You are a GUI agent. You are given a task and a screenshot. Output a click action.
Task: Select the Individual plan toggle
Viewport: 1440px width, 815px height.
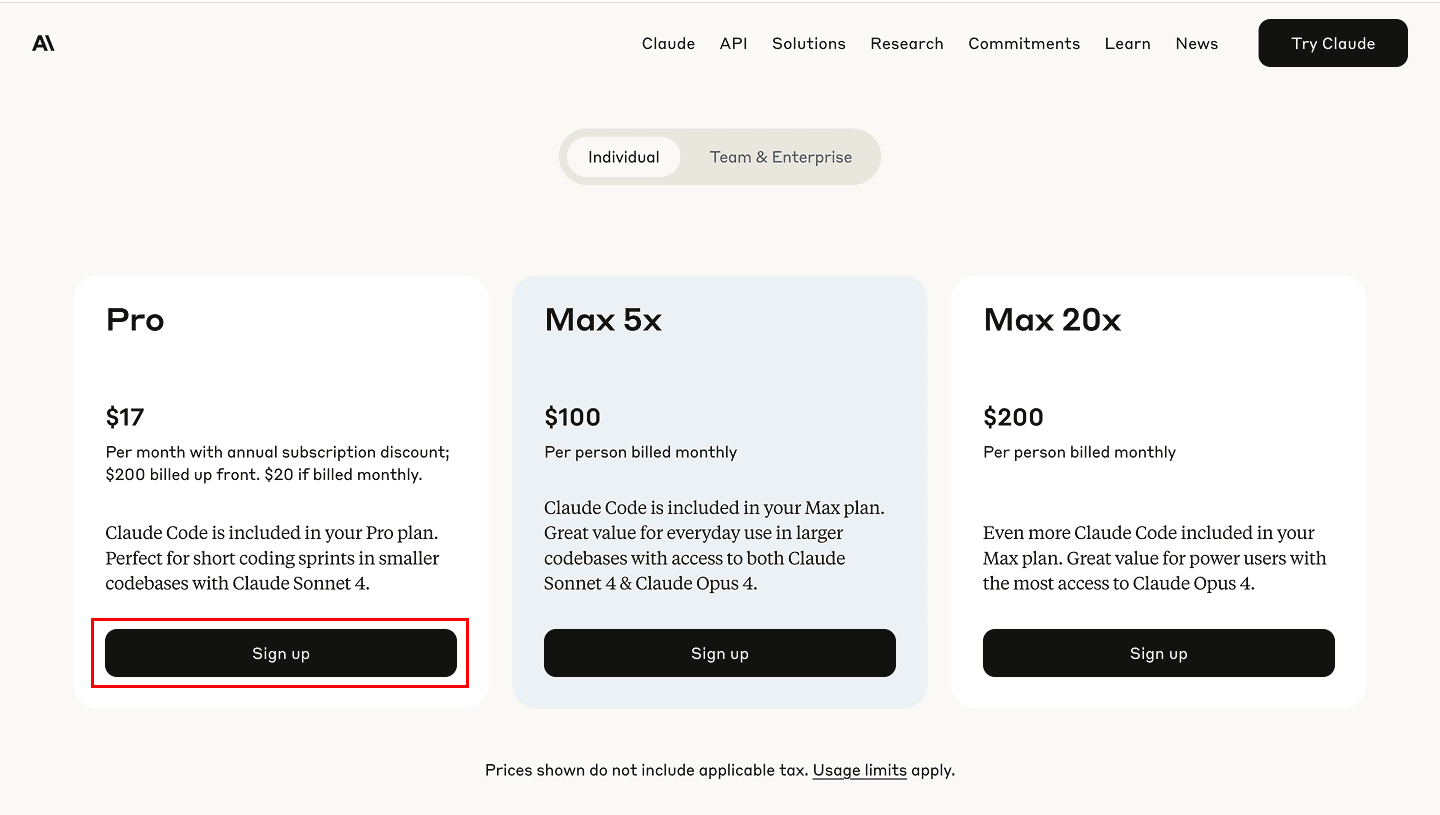pyautogui.click(x=624, y=156)
